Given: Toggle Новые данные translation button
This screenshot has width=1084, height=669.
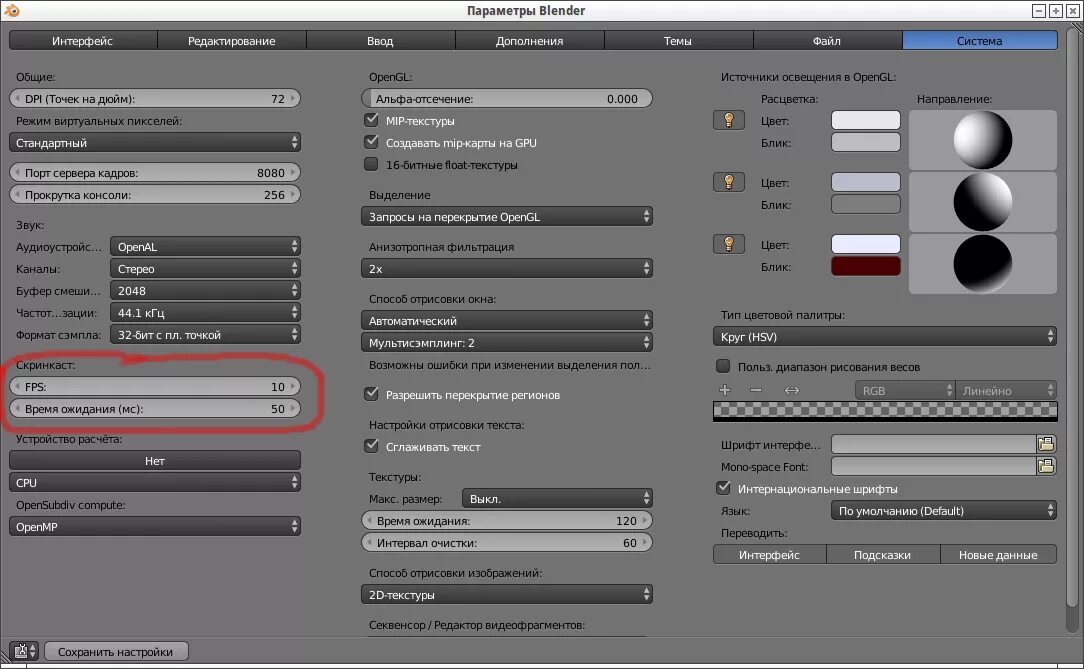Looking at the screenshot, I should [998, 555].
